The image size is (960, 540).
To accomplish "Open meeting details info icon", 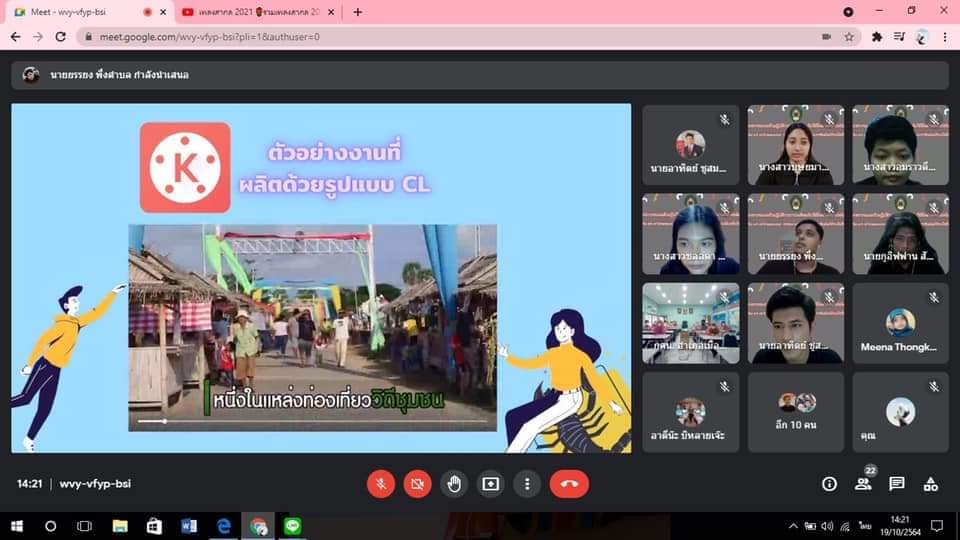I will pyautogui.click(x=829, y=484).
